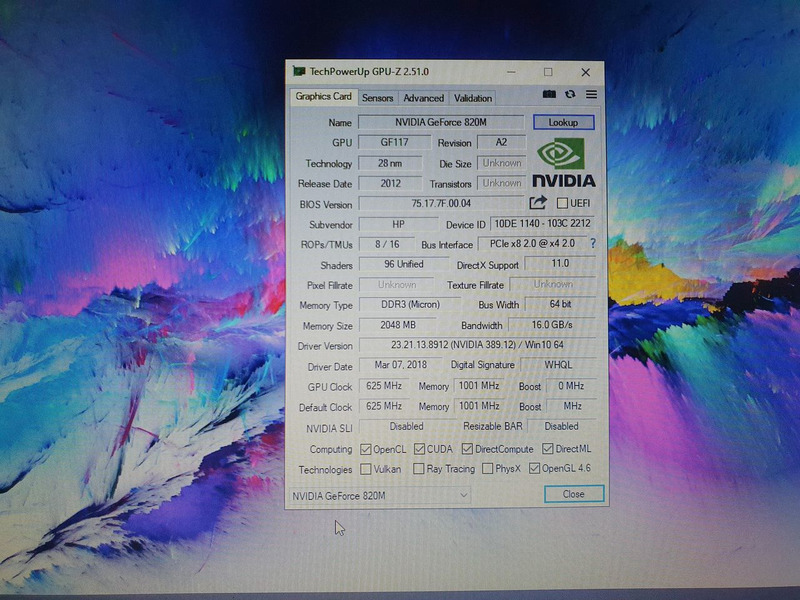Click the Memory Type value DDR3 (Micron)
The image size is (800, 600).
click(410, 305)
